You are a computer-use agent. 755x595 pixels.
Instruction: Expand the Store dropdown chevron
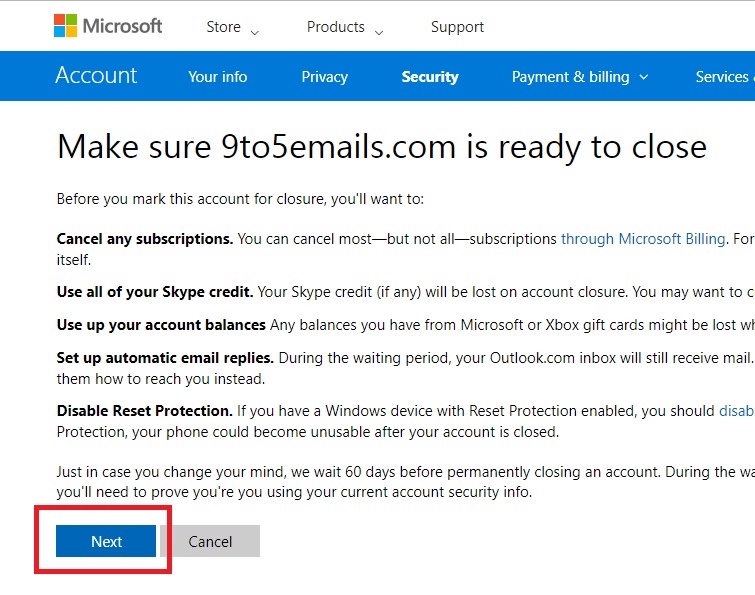[x=254, y=32]
